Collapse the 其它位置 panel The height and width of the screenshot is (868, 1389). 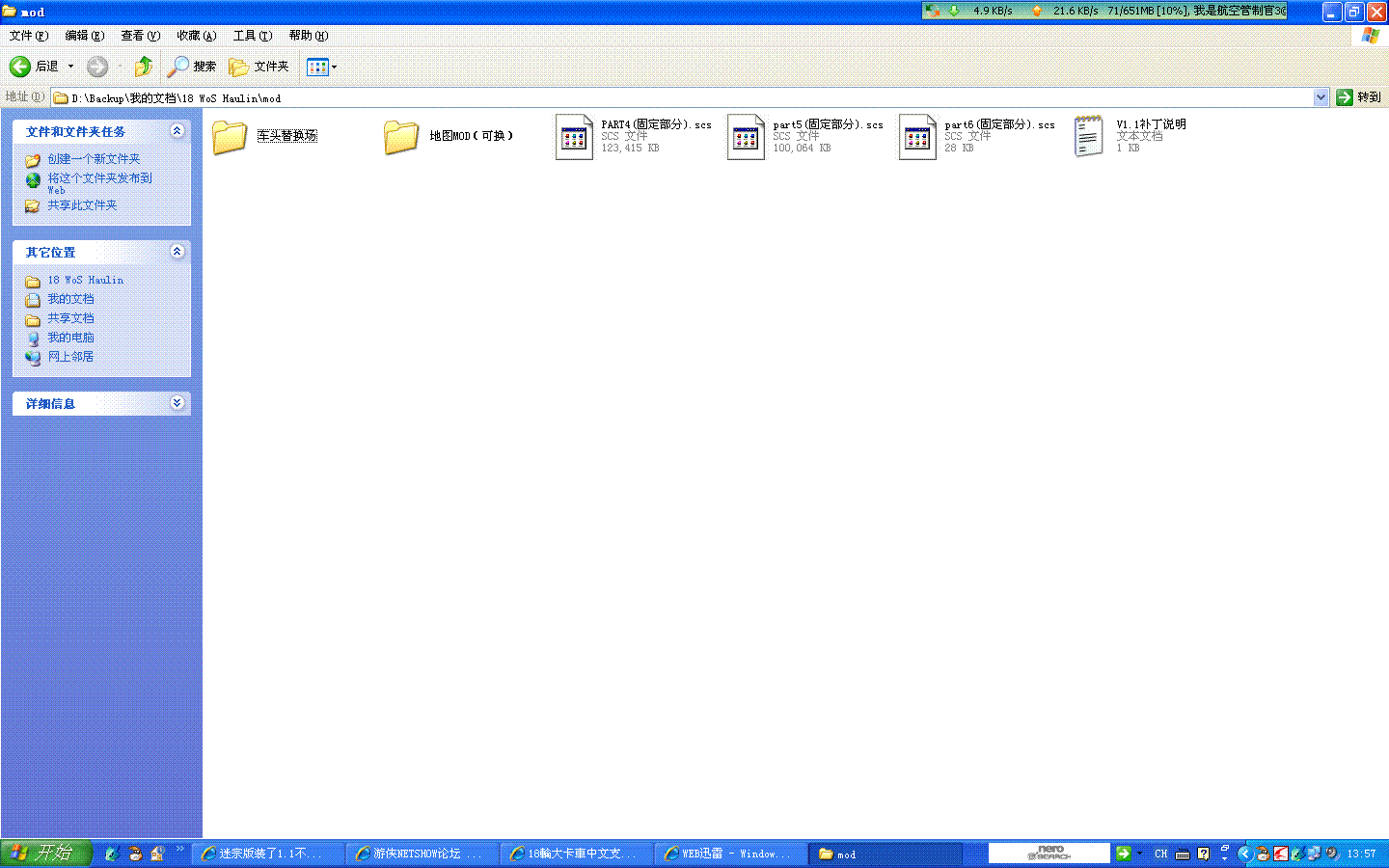(177, 252)
